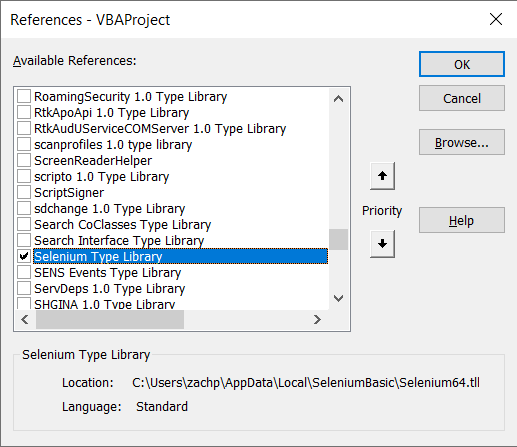
Task: Click the horizontal scrollbar thumb
Action: (110, 320)
